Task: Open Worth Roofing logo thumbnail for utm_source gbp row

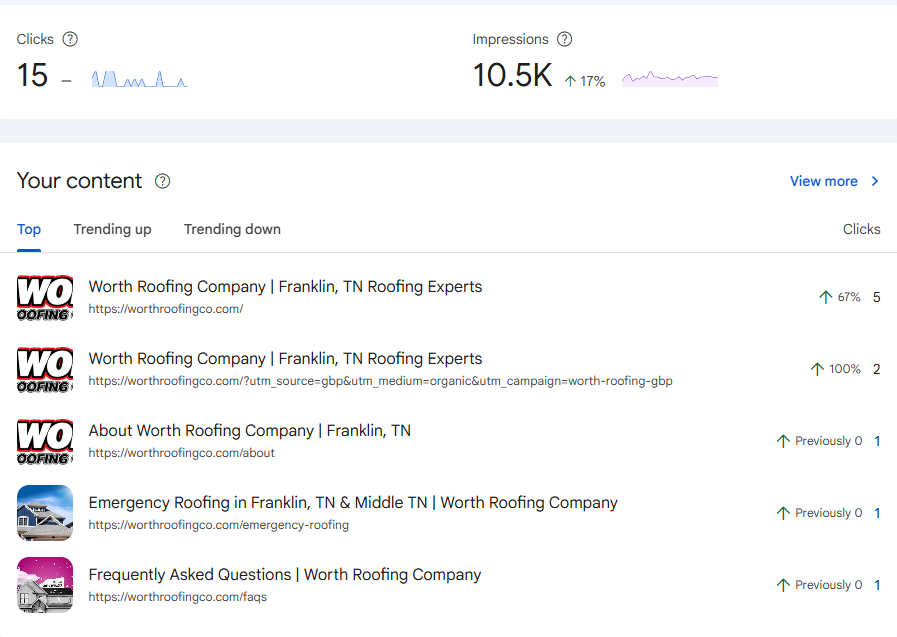Action: click(45, 369)
